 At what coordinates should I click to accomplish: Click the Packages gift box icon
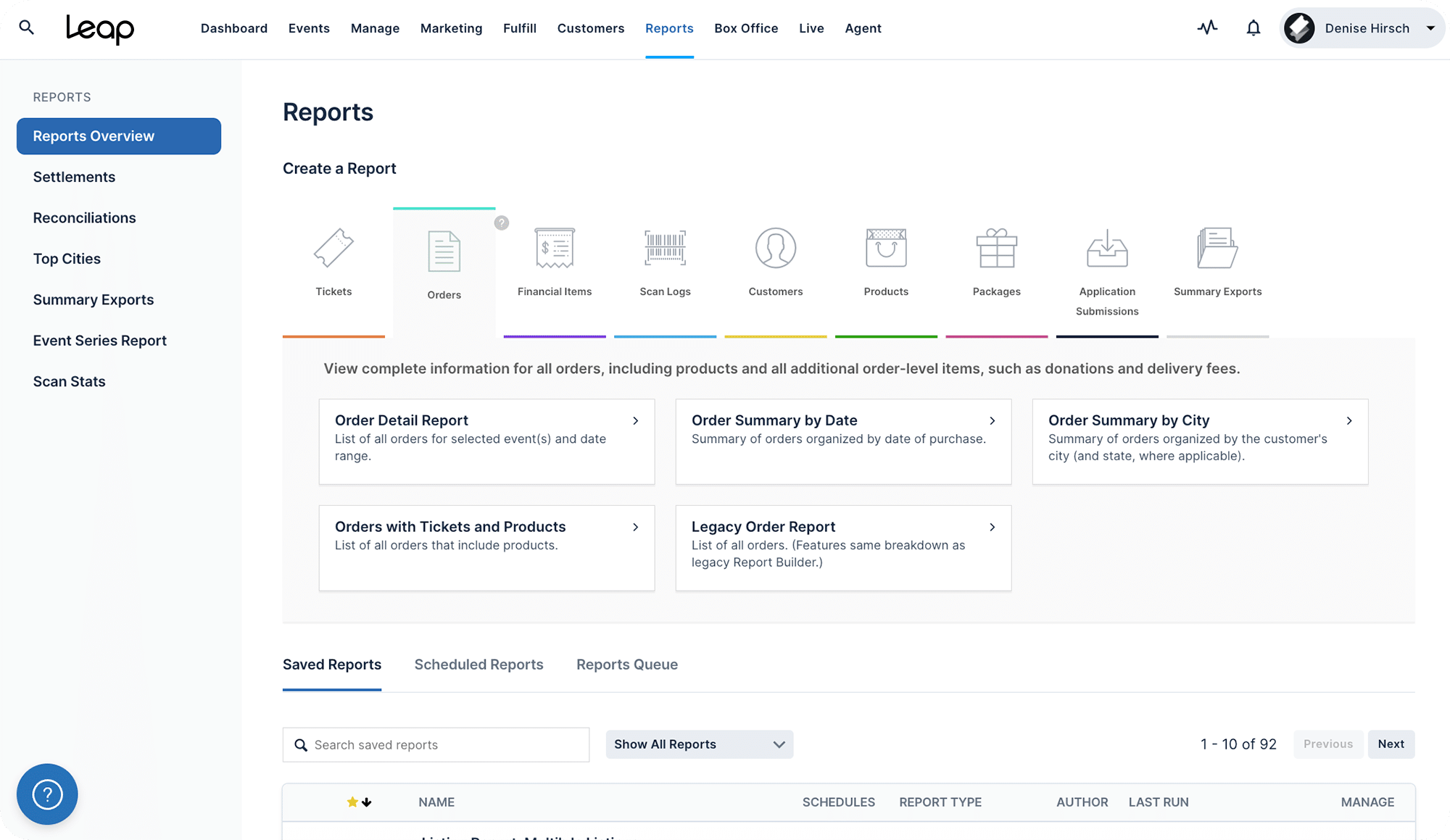pyautogui.click(x=996, y=249)
